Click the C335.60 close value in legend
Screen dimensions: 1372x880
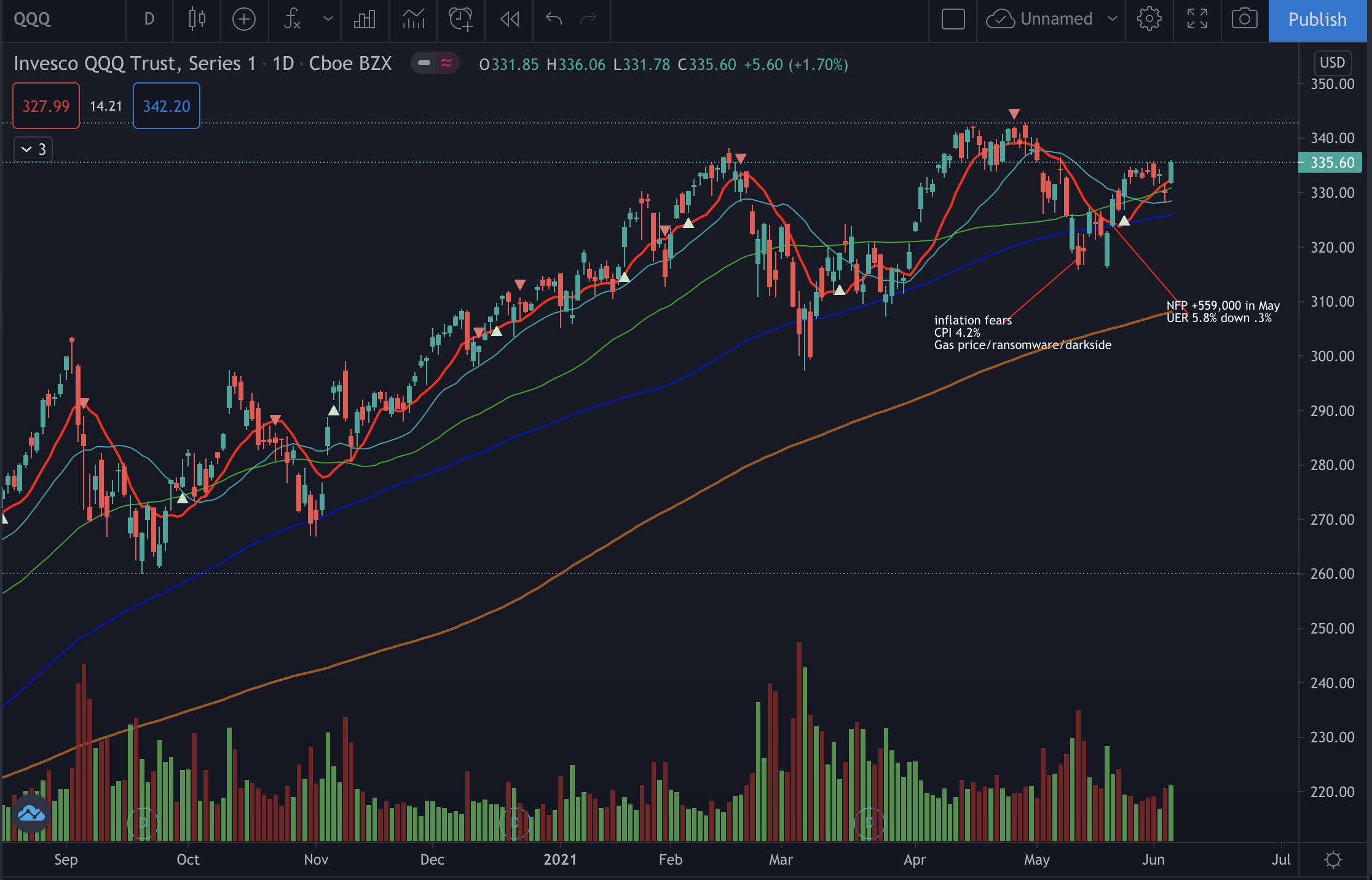(707, 65)
